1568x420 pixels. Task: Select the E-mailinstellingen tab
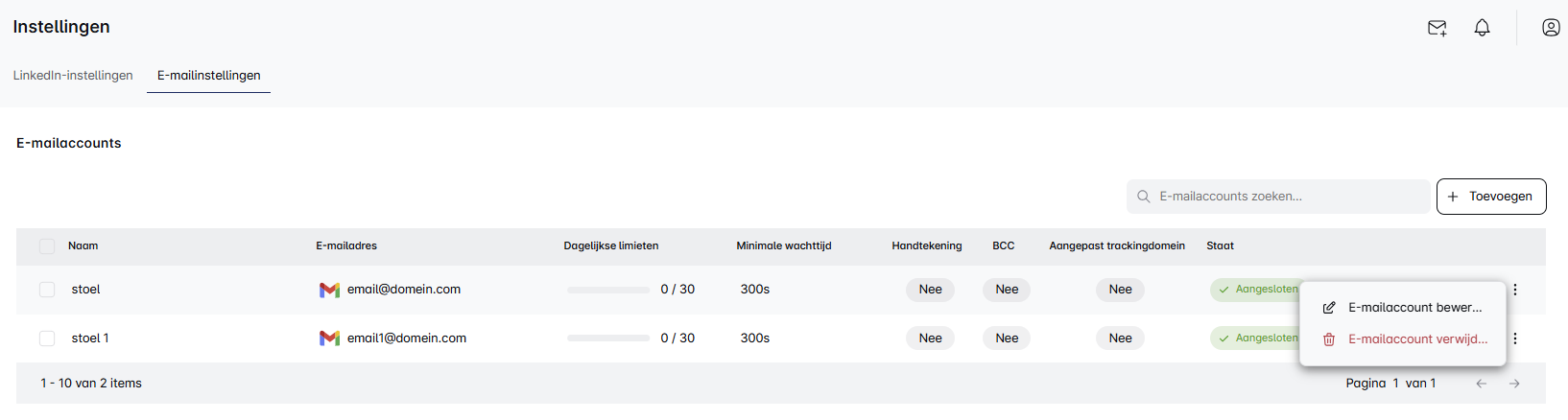[x=208, y=76]
